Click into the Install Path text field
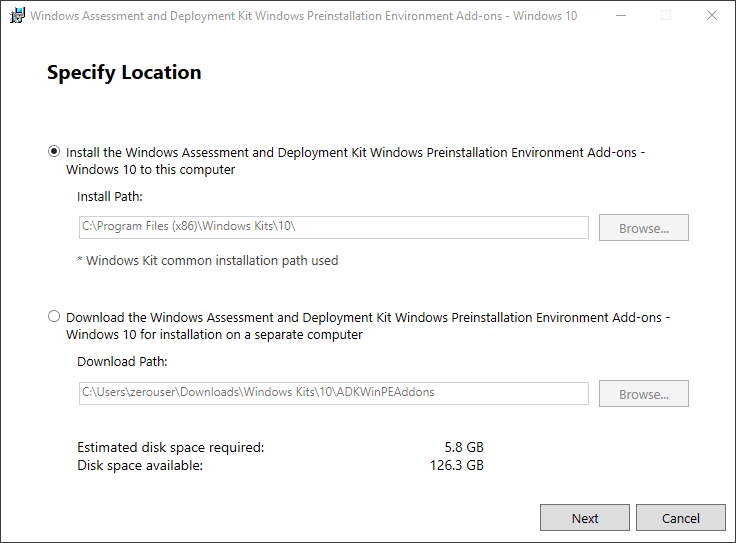Image resolution: width=736 pixels, height=543 pixels. coord(333,227)
